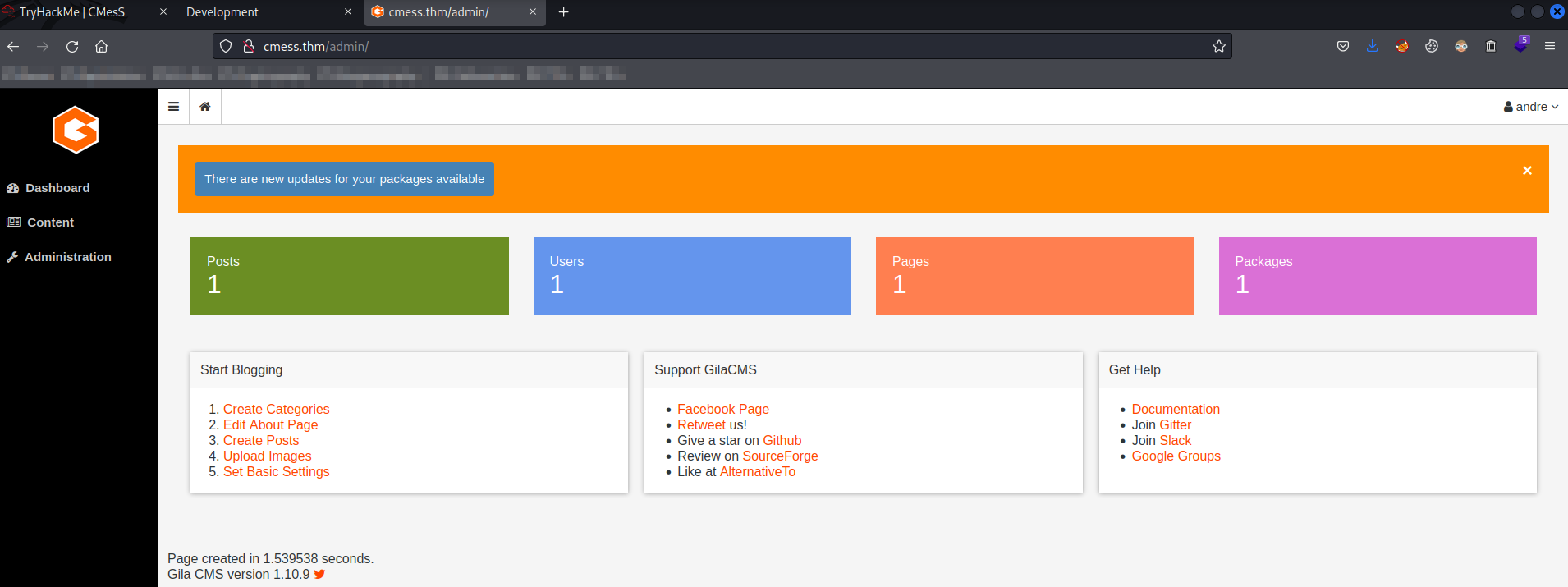Open a new browser tab

[563, 12]
